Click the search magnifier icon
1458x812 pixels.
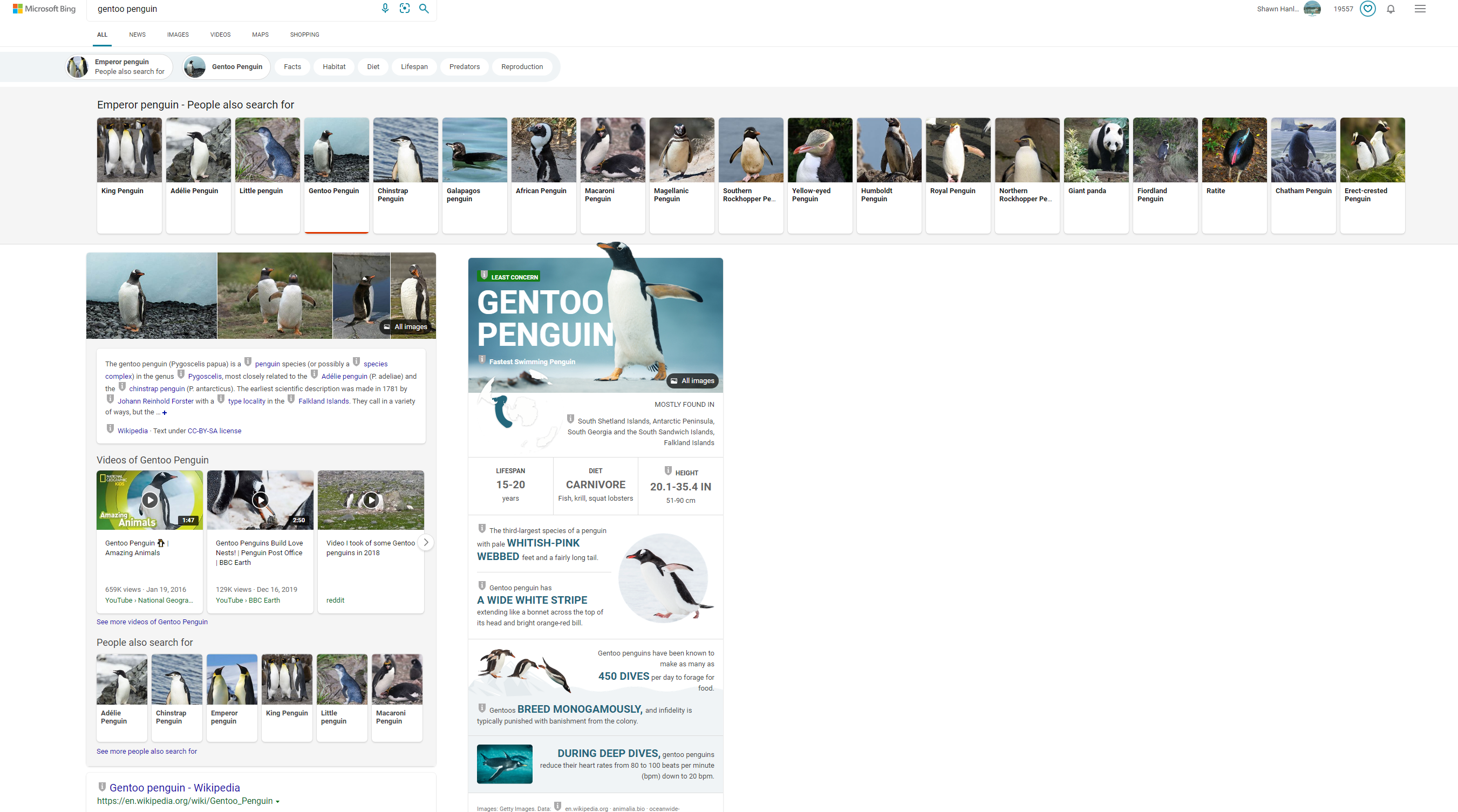point(424,9)
